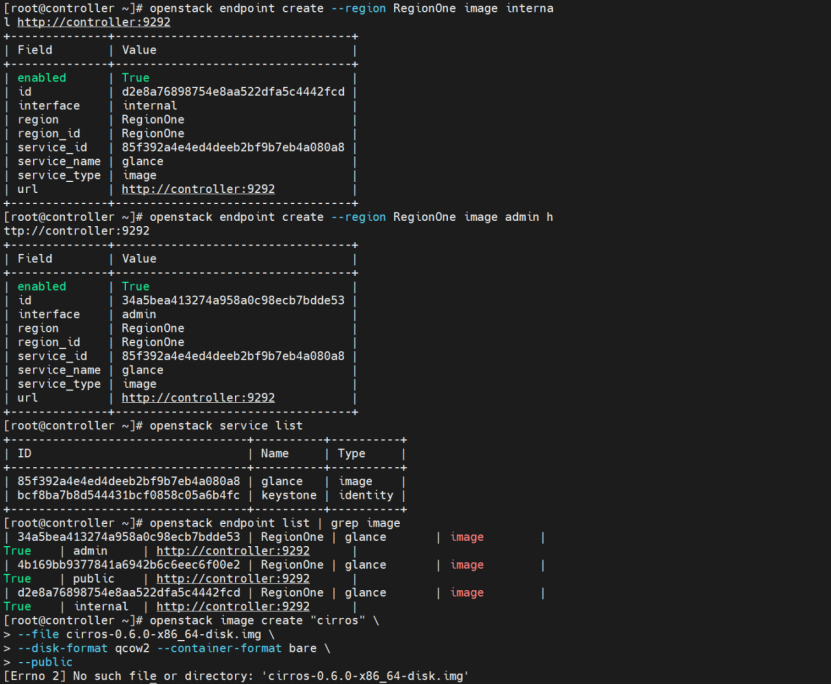Click the 'Field' header of the second table
The width and height of the screenshot is (831, 685).
click(35, 259)
